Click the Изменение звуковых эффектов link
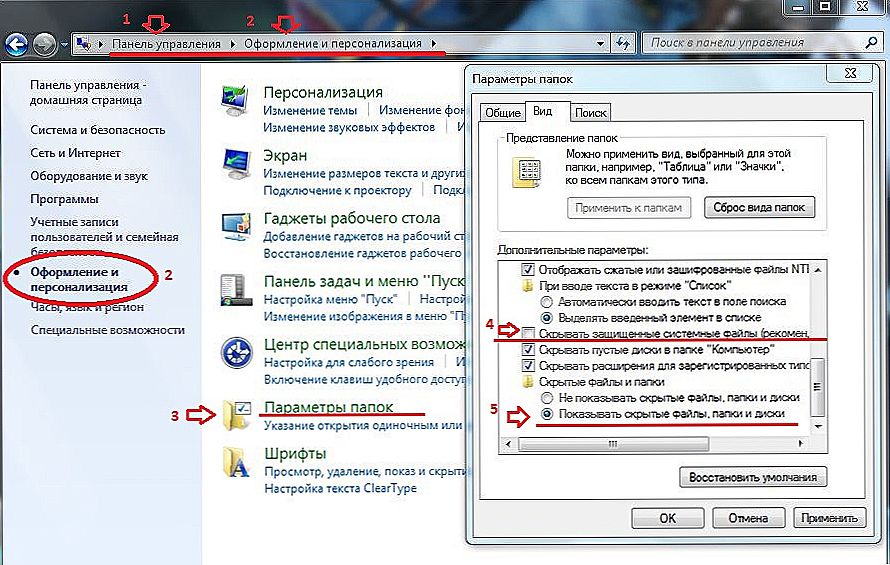Image resolution: width=890 pixels, height=565 pixels. (349, 127)
